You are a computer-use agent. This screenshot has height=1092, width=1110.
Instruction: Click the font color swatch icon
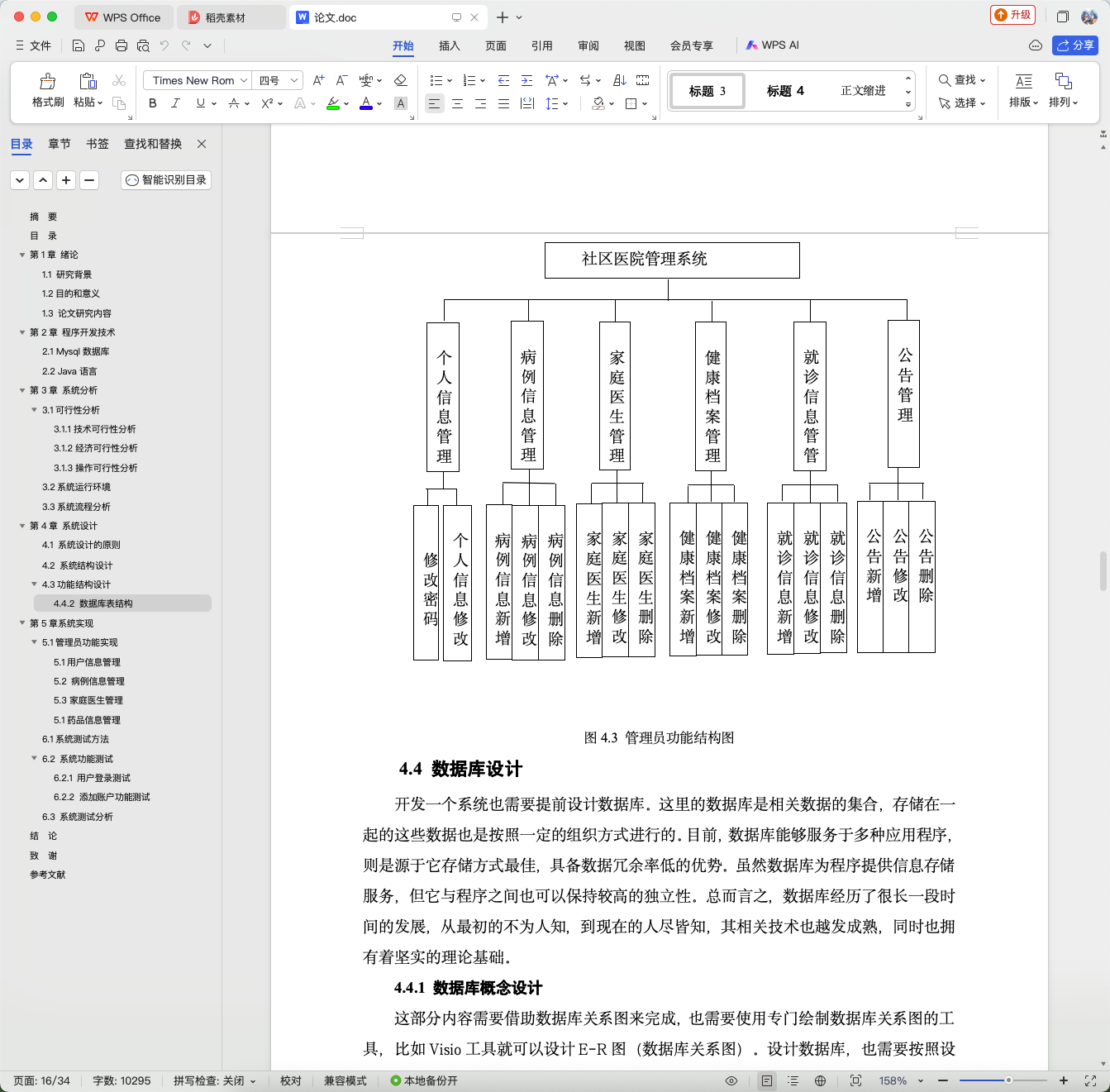point(366,103)
